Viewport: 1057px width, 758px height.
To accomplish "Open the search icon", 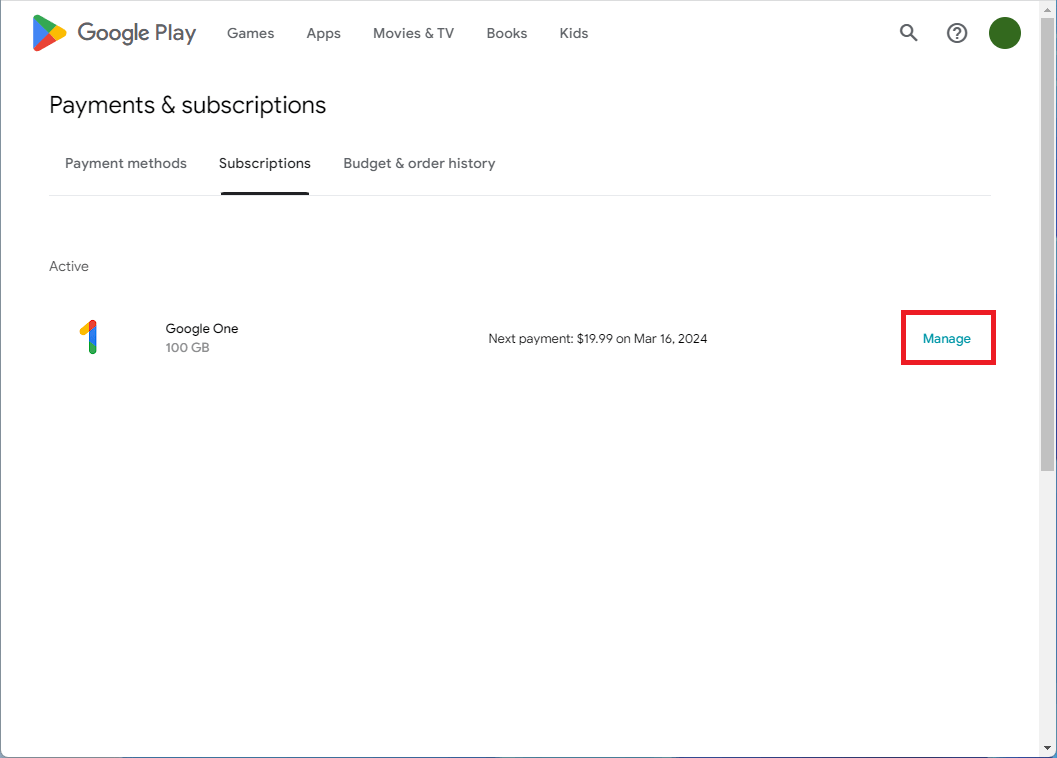I will pyautogui.click(x=908, y=33).
